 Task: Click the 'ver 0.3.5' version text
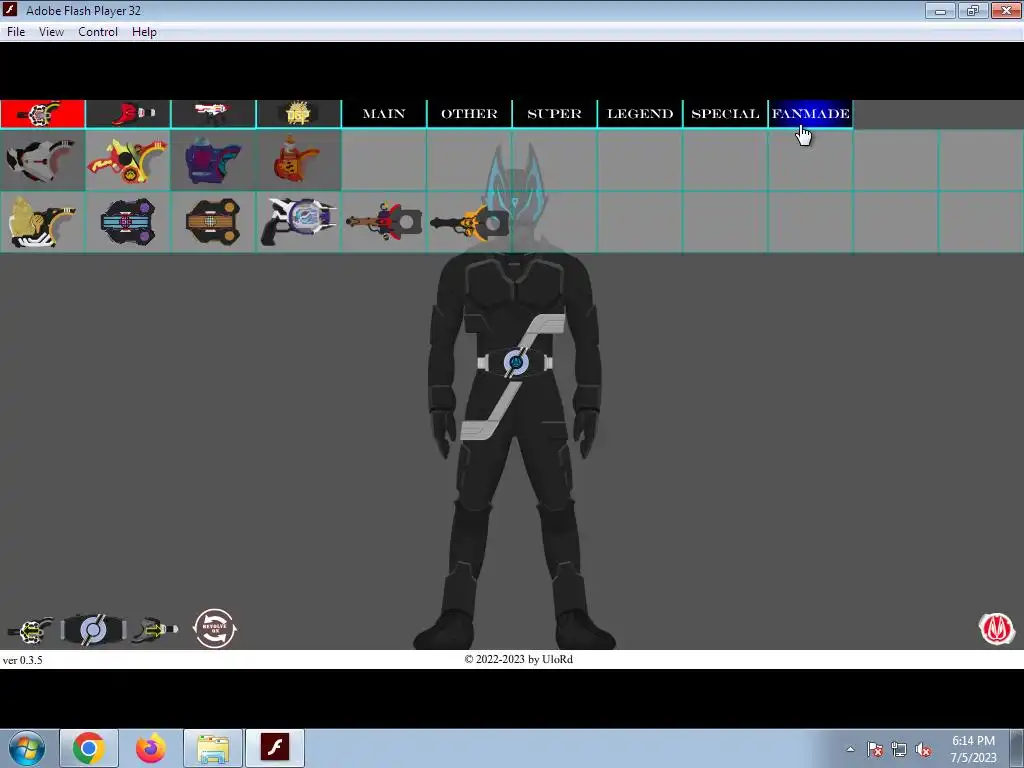(x=22, y=660)
